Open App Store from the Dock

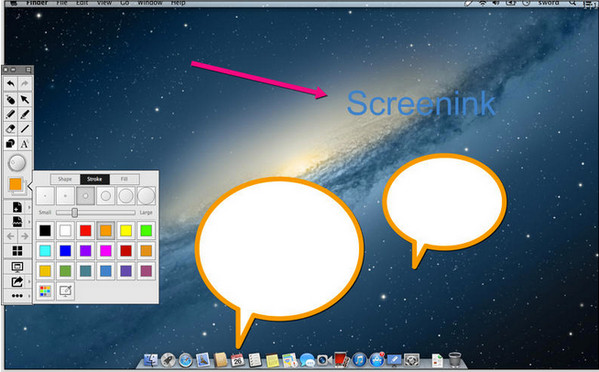pyautogui.click(x=377, y=360)
